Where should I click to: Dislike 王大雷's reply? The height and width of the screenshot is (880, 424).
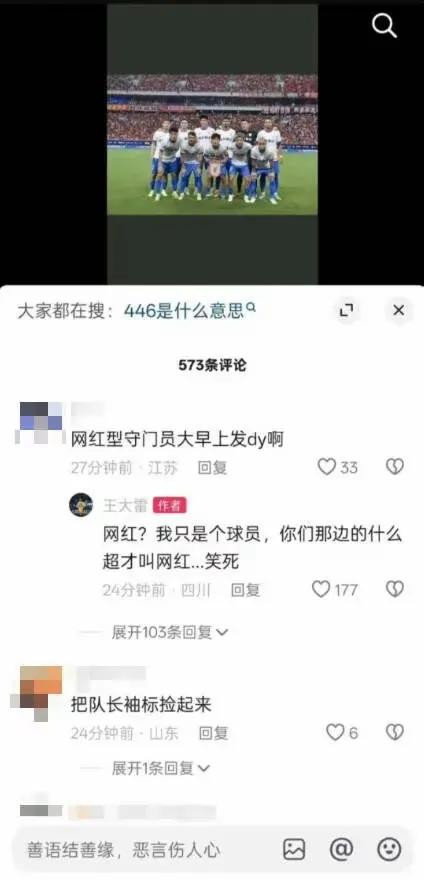pos(395,589)
